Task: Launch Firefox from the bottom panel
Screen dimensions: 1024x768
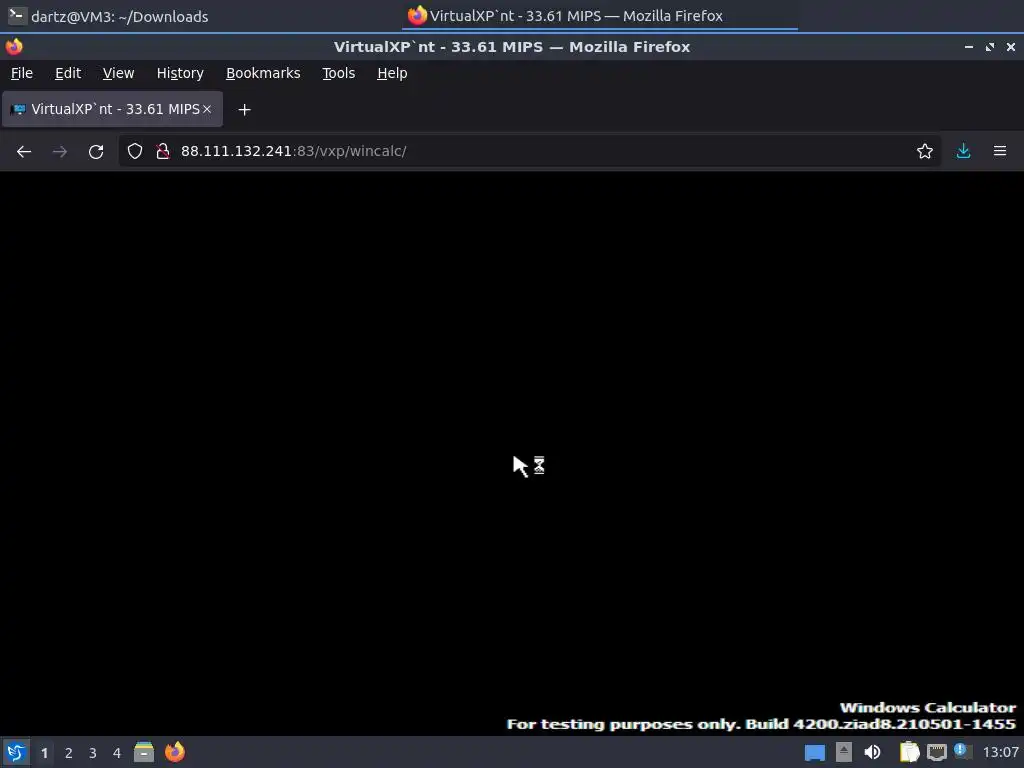Action: pos(174,752)
